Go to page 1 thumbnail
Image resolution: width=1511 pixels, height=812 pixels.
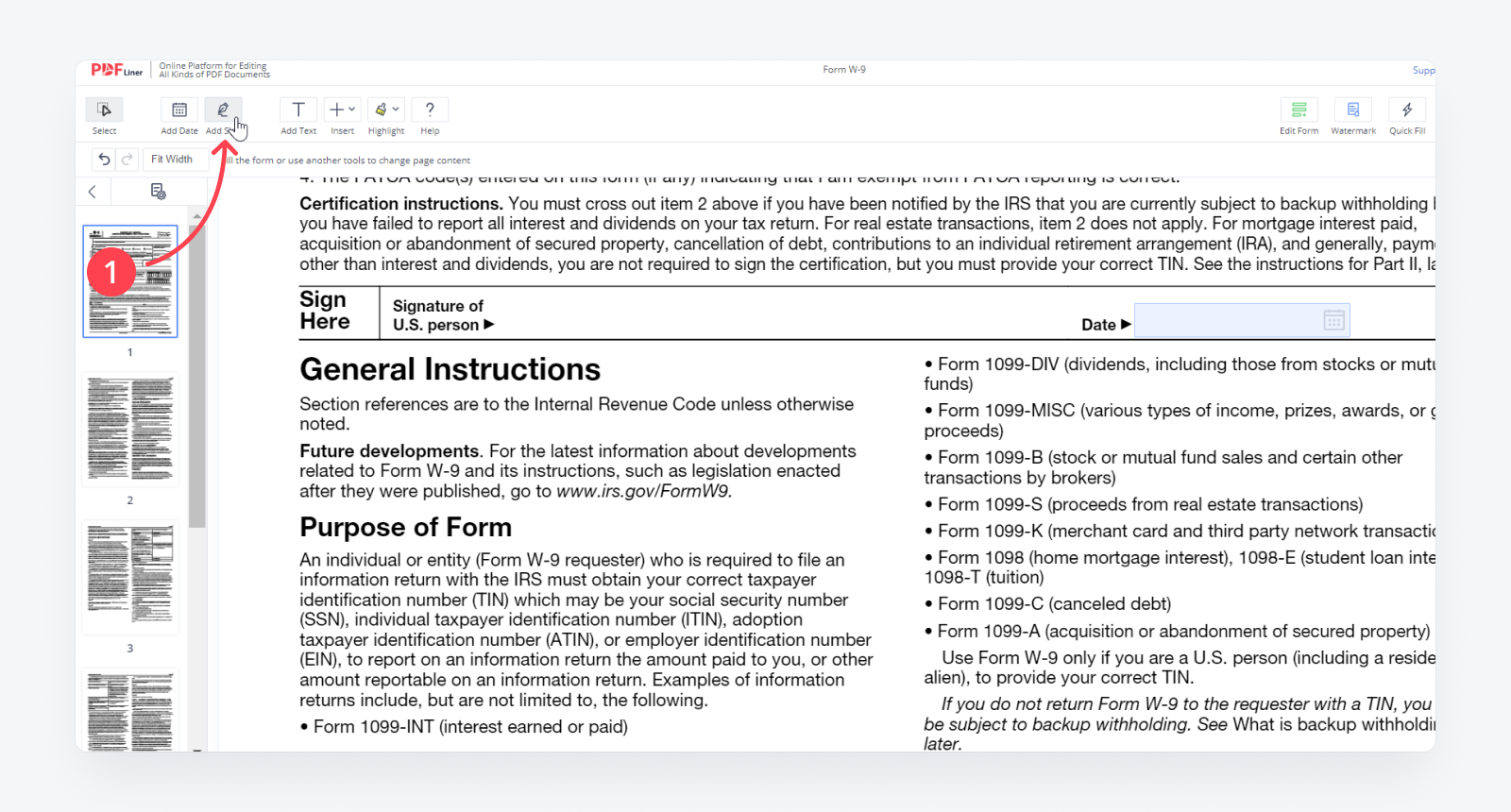point(130,281)
